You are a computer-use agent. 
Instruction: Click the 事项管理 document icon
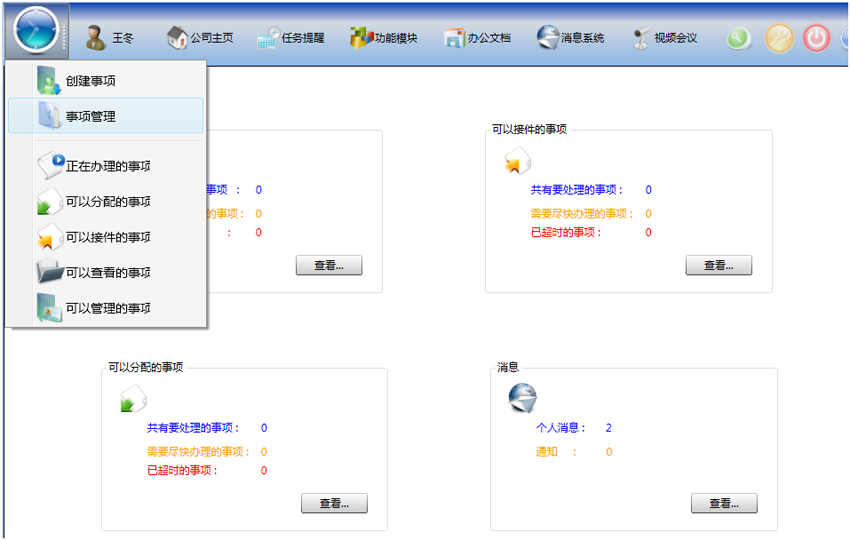[50, 115]
